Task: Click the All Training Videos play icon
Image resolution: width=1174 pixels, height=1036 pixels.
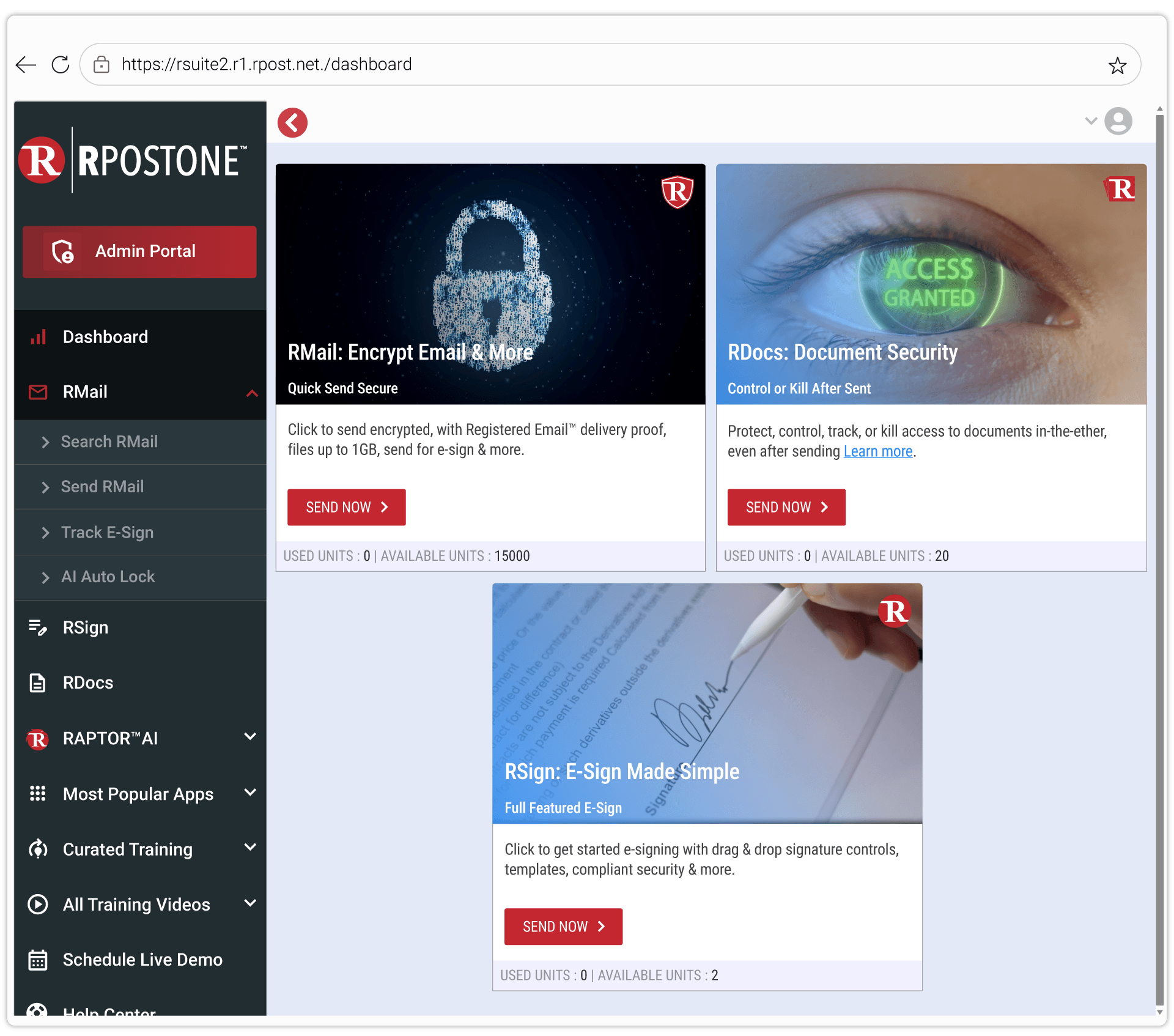Action: pos(38,904)
